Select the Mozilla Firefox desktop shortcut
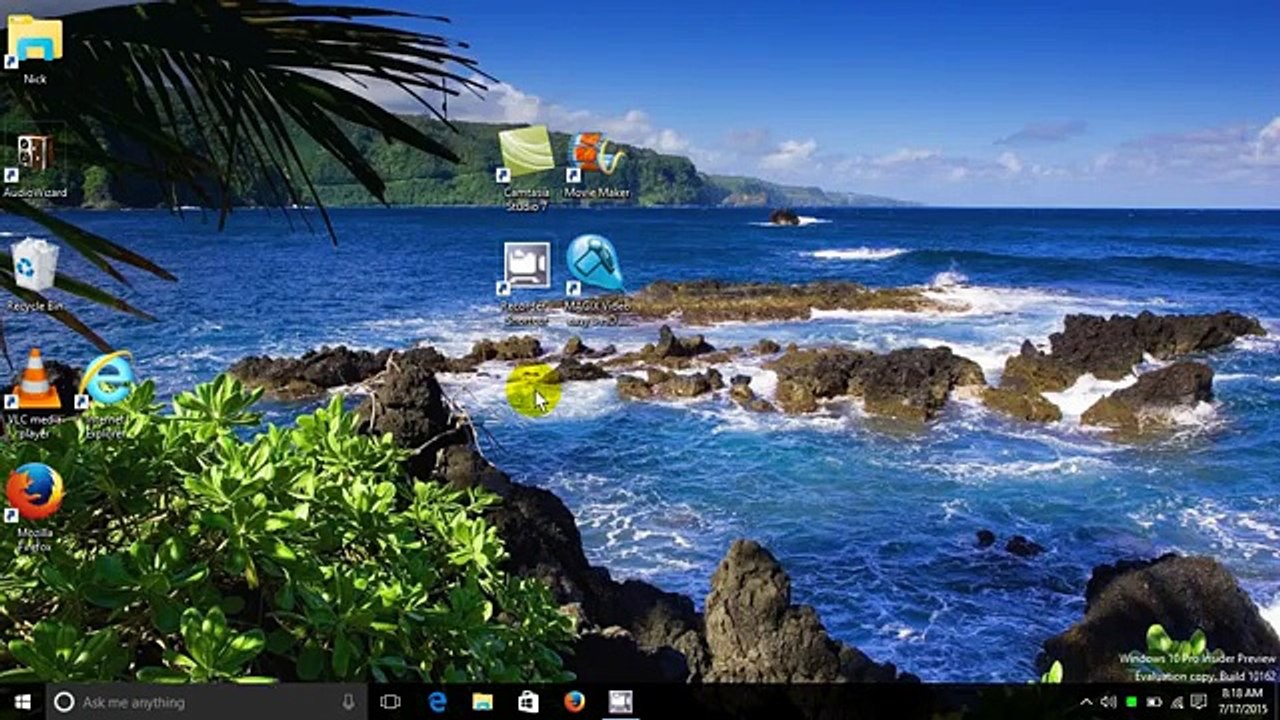 [x=35, y=506]
